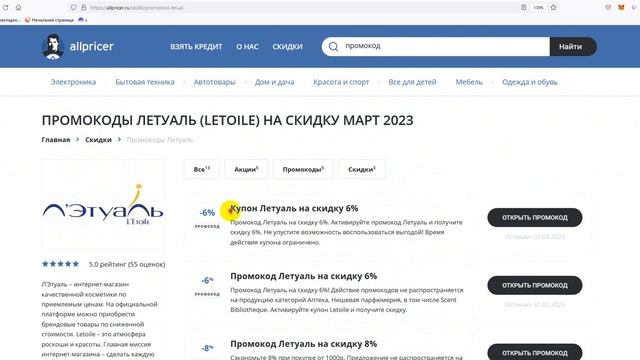Screen dimensions: 640x360
Task: Bookmark this page with the star icon
Action: coord(553,7)
